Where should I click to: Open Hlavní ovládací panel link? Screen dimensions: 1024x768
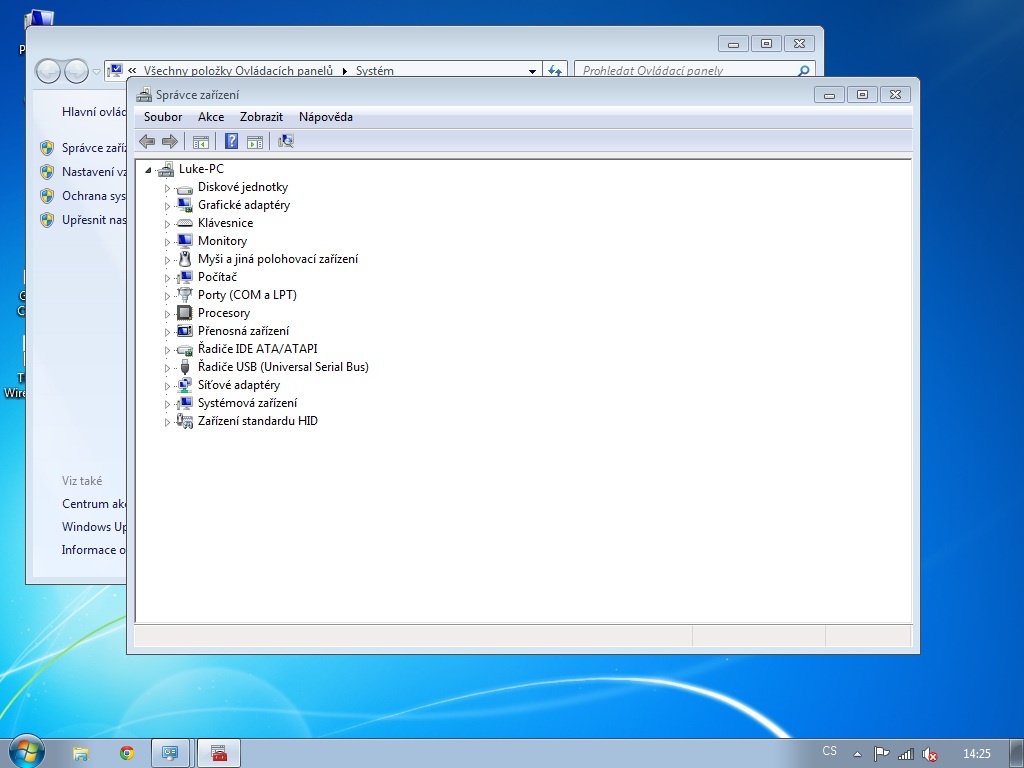coord(94,112)
